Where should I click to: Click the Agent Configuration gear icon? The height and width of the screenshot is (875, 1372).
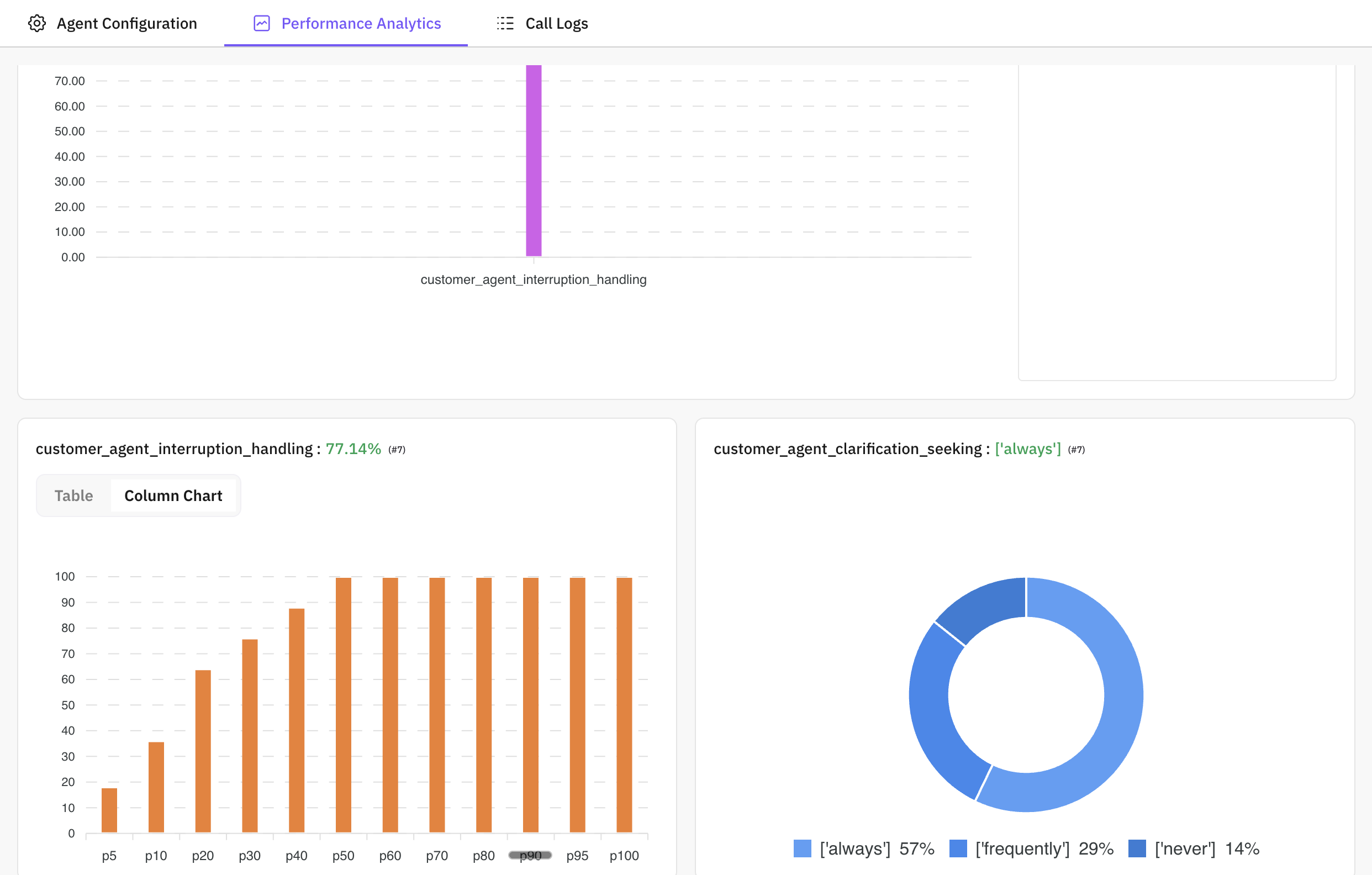tap(37, 23)
